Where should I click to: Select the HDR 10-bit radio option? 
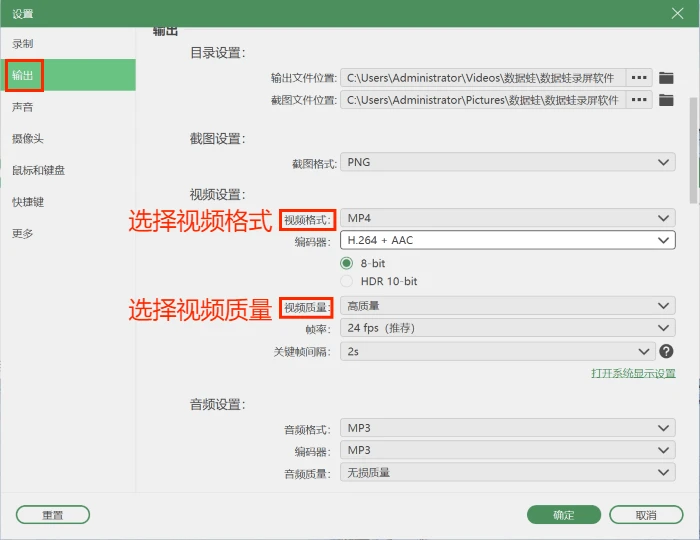tap(346, 281)
